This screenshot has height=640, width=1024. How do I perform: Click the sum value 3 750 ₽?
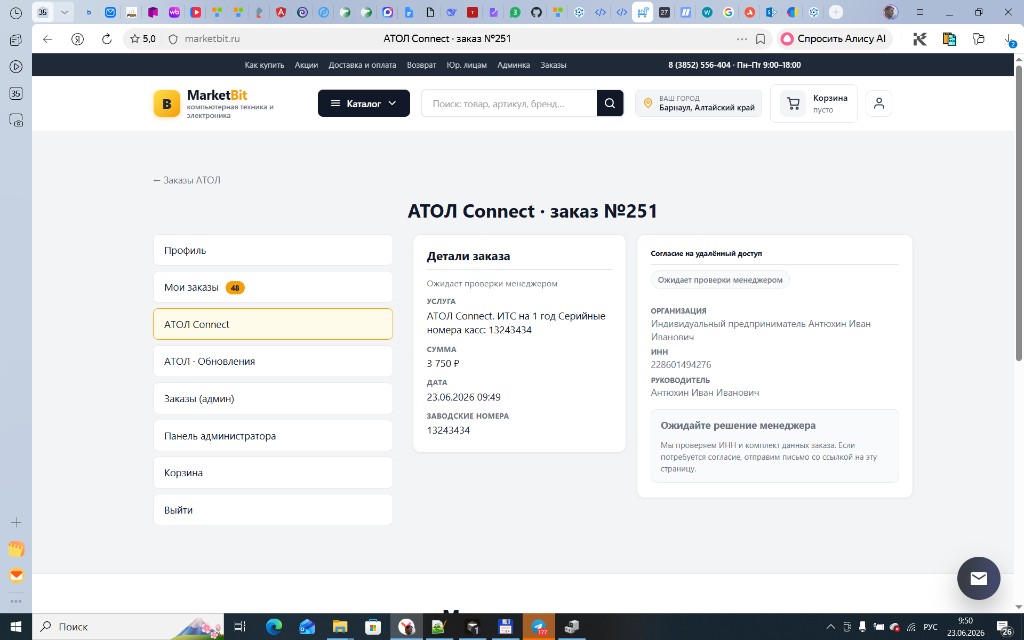click(443, 363)
